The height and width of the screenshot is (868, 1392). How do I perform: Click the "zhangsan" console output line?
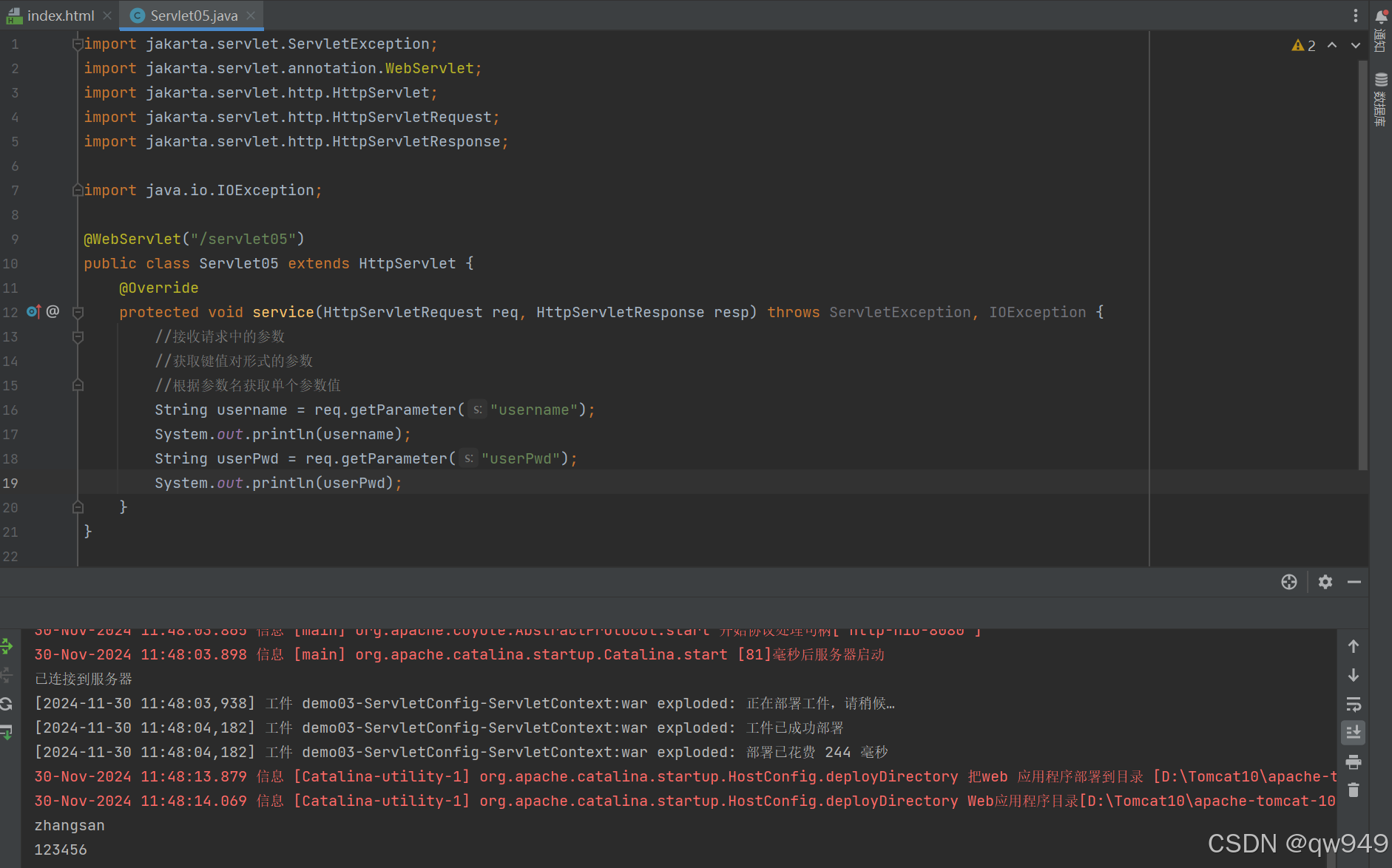click(70, 825)
